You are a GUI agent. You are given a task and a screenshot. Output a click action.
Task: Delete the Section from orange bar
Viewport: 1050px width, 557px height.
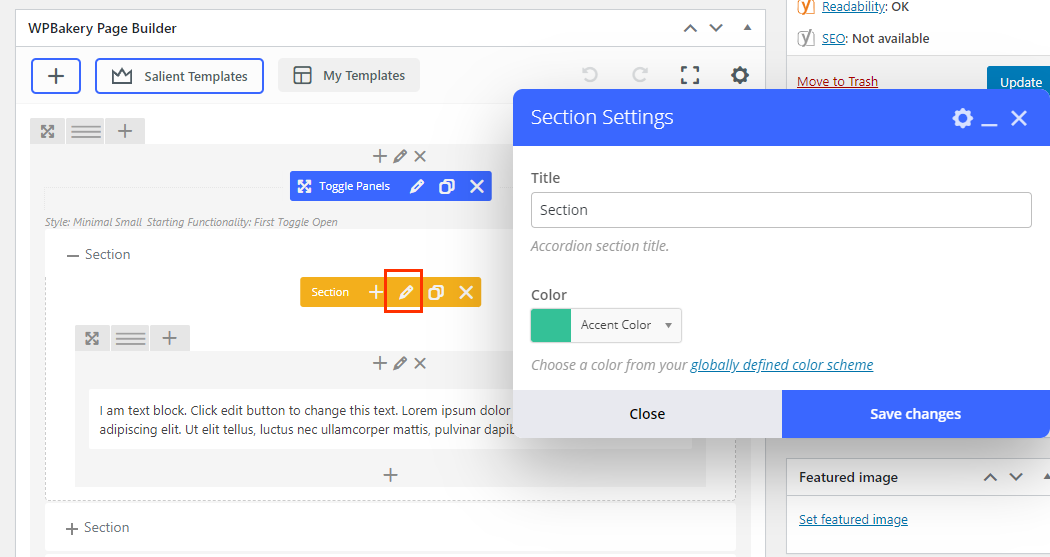click(x=466, y=292)
